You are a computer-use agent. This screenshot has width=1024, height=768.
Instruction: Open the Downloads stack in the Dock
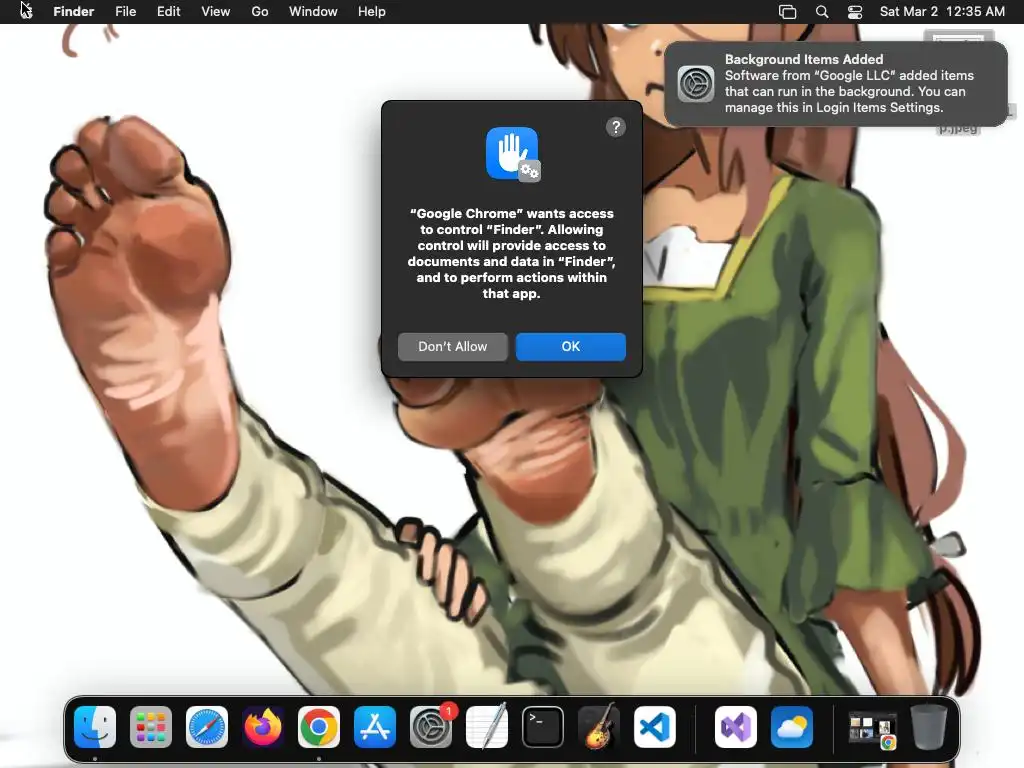(872, 728)
